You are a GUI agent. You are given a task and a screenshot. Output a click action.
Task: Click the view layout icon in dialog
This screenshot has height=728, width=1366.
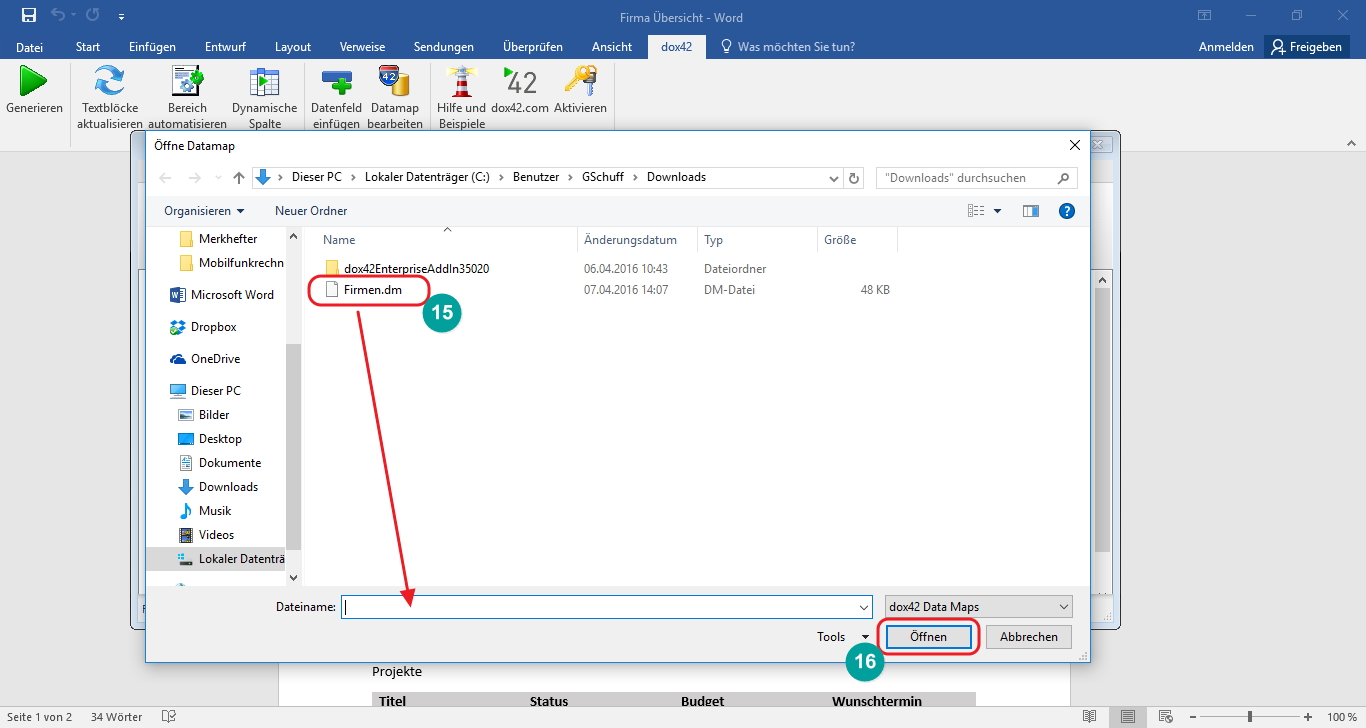[976, 211]
